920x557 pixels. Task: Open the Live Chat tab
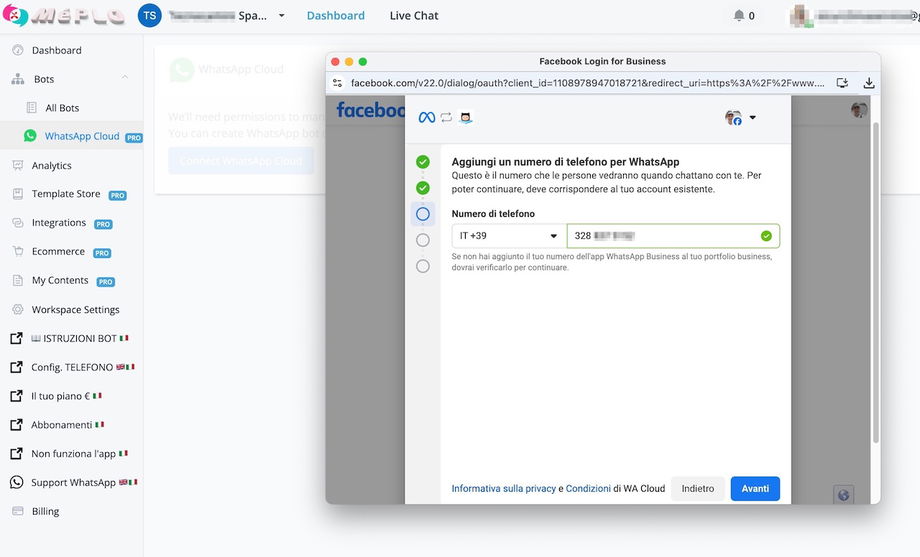[x=414, y=16]
